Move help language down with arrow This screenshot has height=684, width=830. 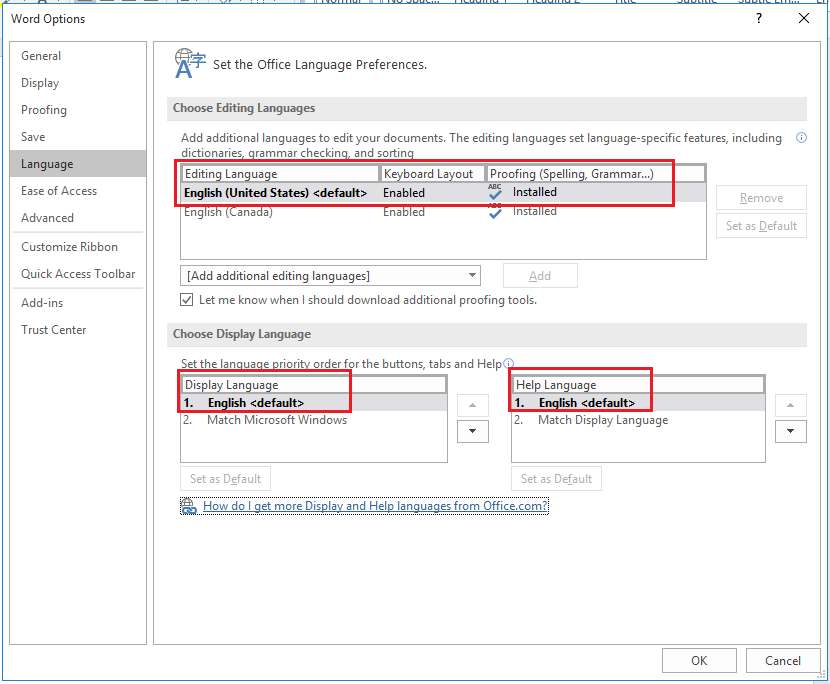pos(791,431)
